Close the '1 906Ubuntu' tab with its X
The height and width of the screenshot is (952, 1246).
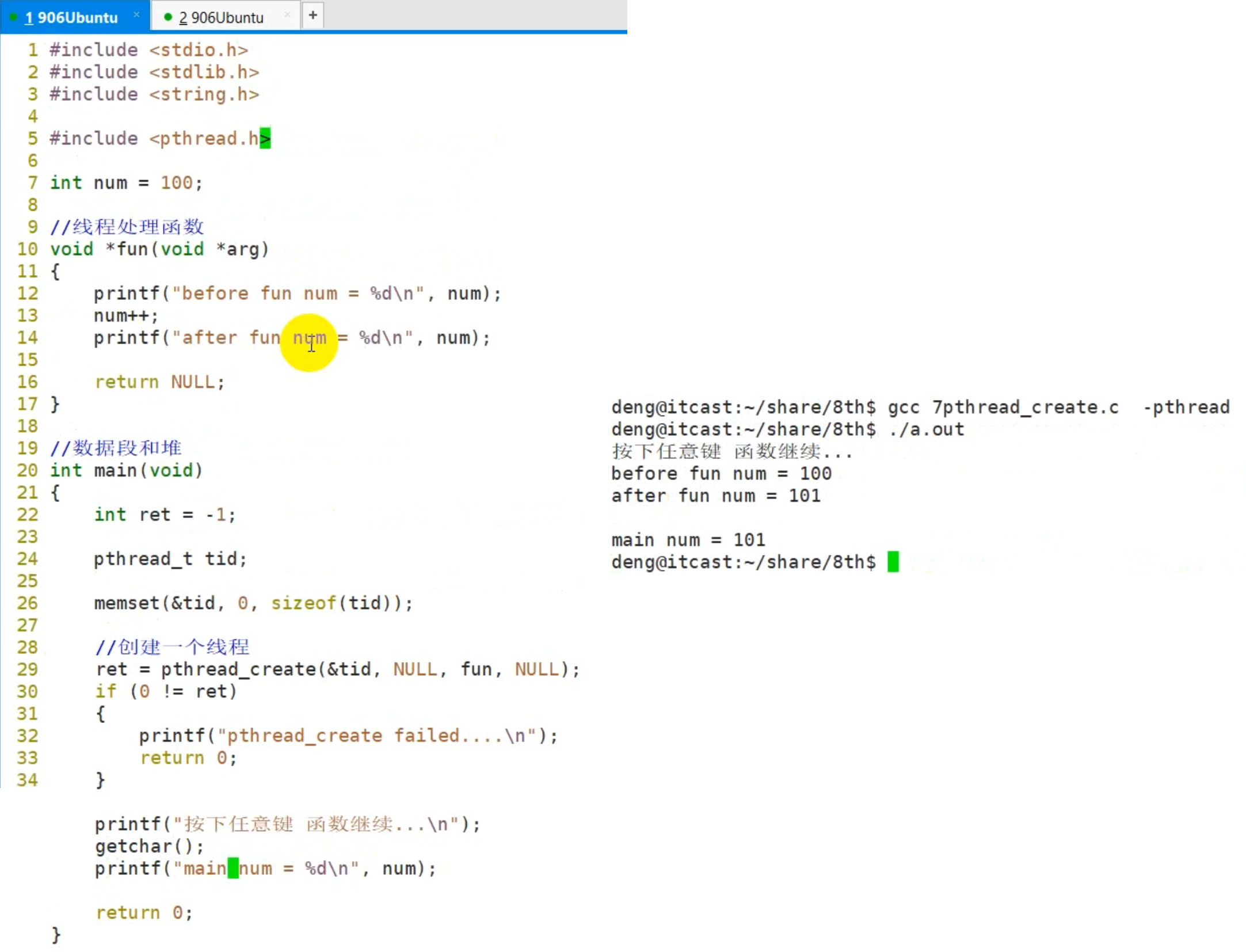136,15
